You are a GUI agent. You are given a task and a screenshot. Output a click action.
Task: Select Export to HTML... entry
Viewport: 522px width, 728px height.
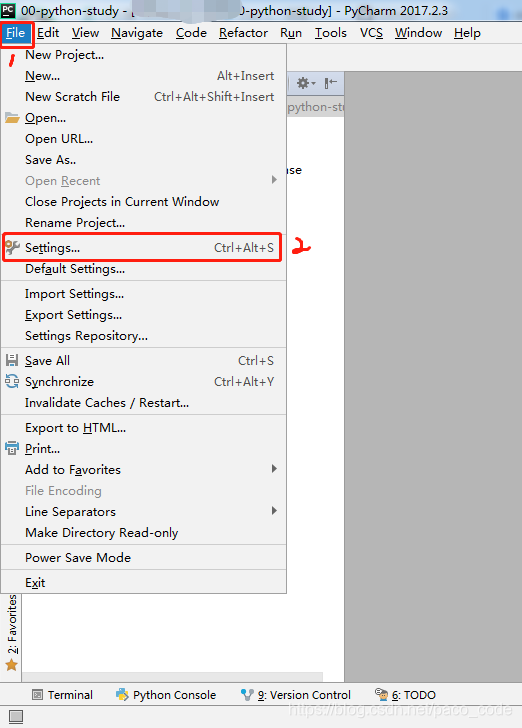point(144,428)
